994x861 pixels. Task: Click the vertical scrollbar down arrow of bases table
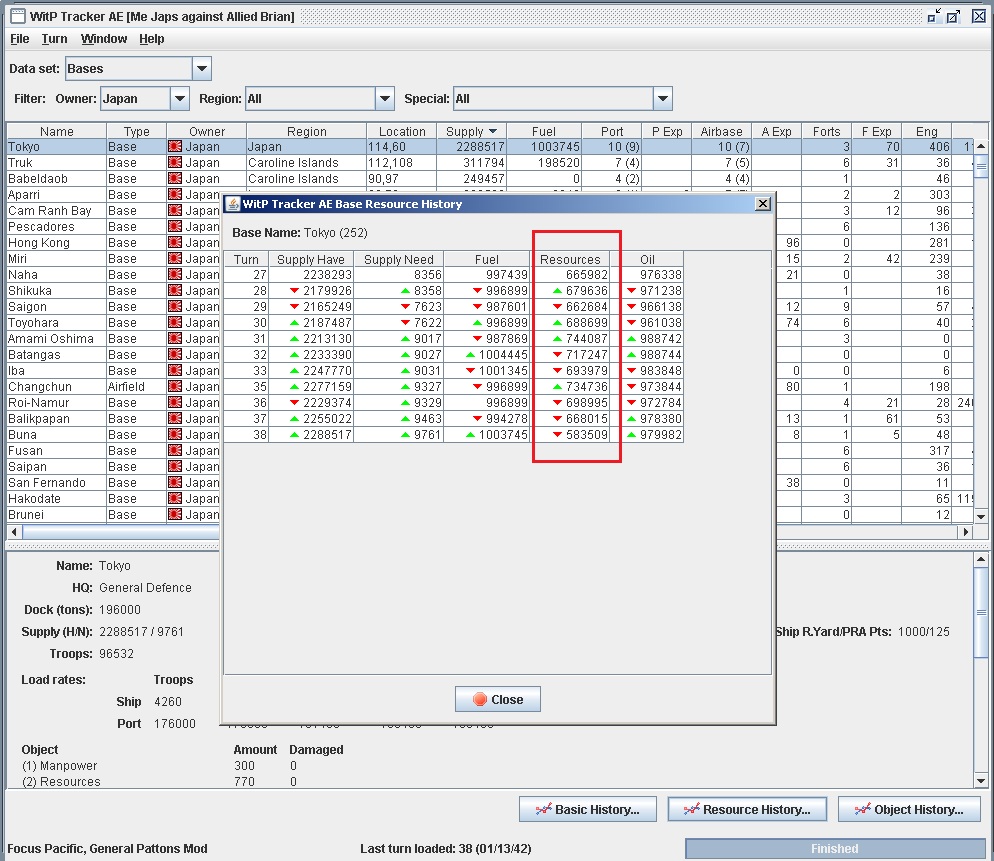(x=981, y=517)
